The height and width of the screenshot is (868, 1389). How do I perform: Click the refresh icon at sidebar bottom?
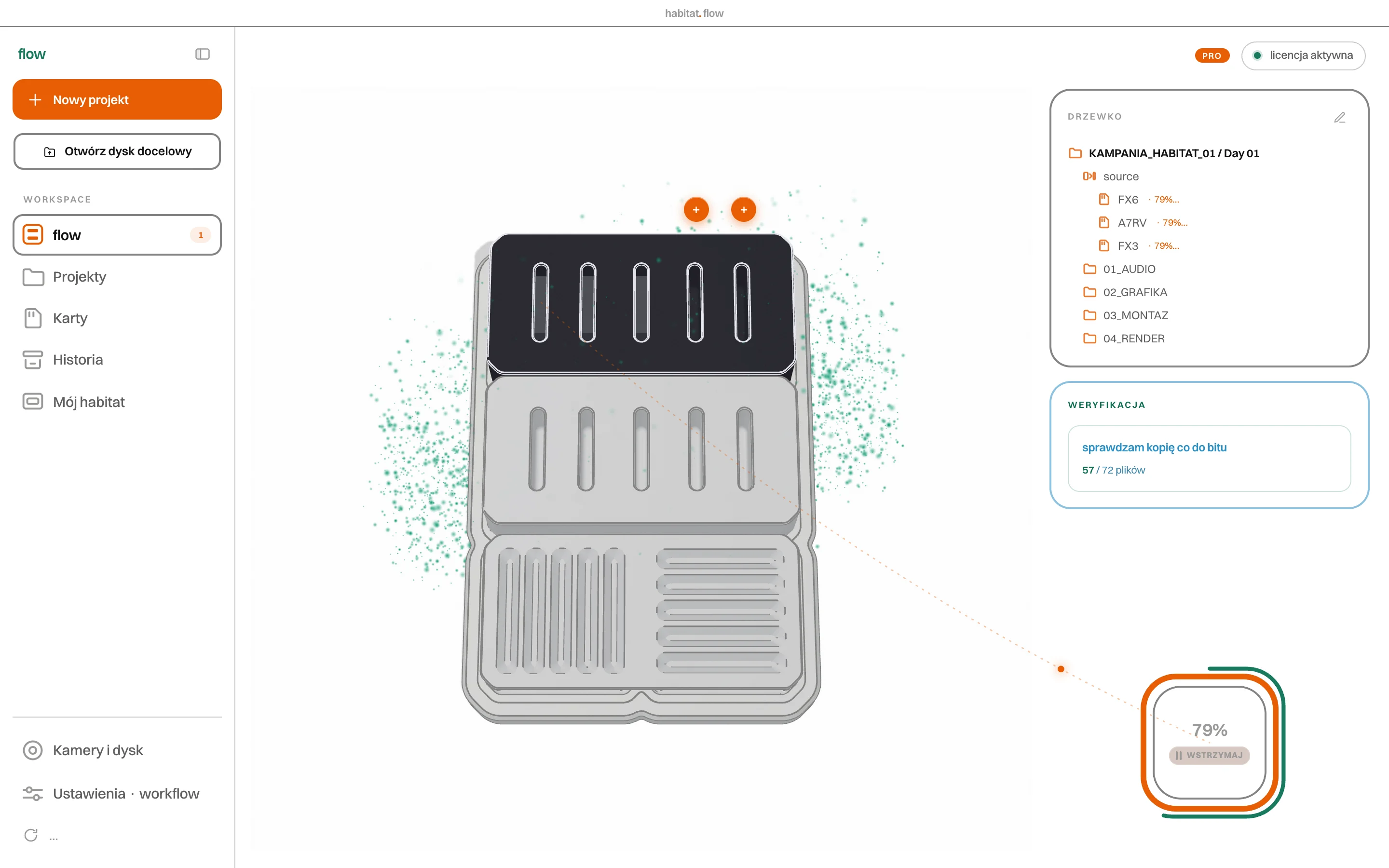31,835
